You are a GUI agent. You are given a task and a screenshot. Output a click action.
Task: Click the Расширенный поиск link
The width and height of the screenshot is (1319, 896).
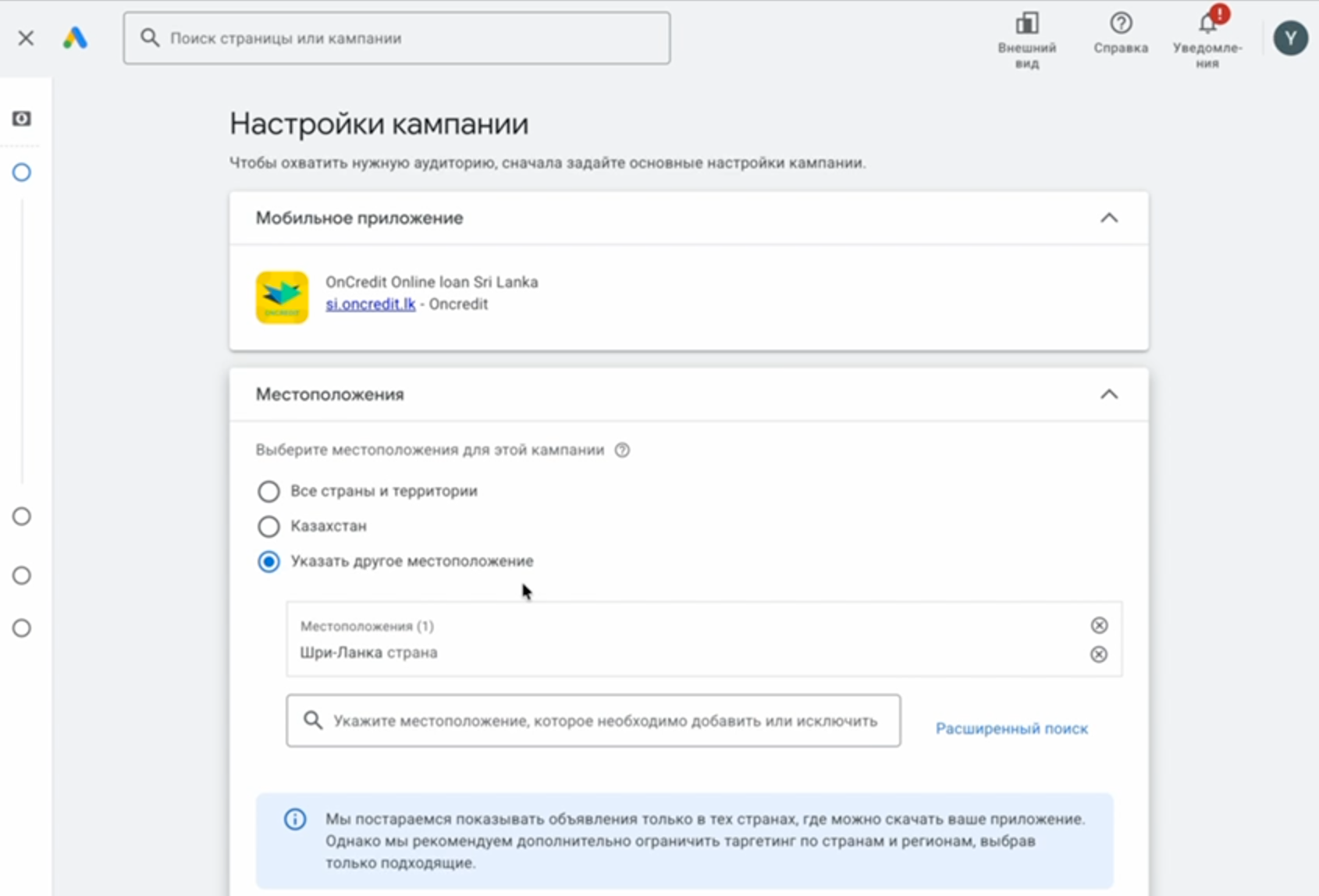point(1011,728)
